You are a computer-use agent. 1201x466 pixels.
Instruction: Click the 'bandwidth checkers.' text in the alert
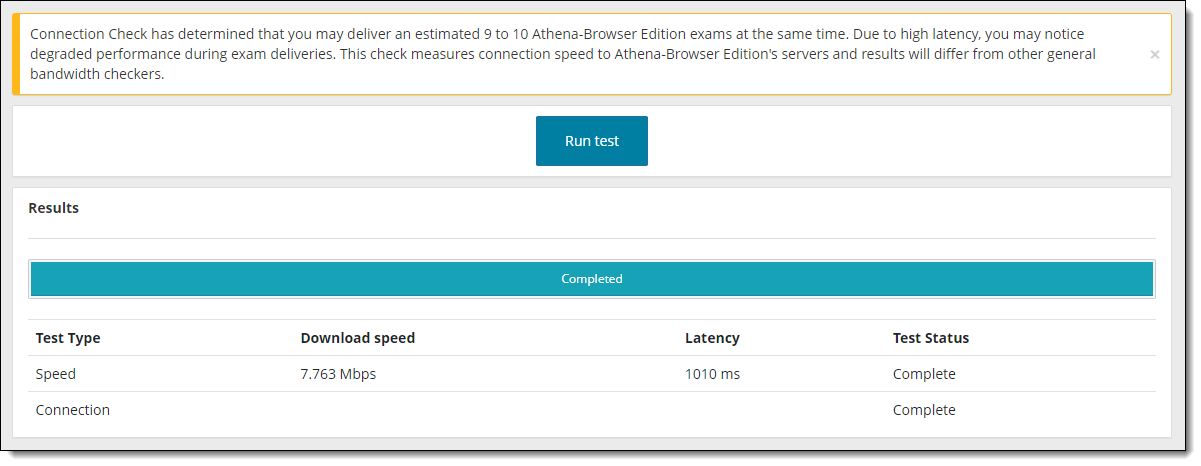[x=96, y=74]
